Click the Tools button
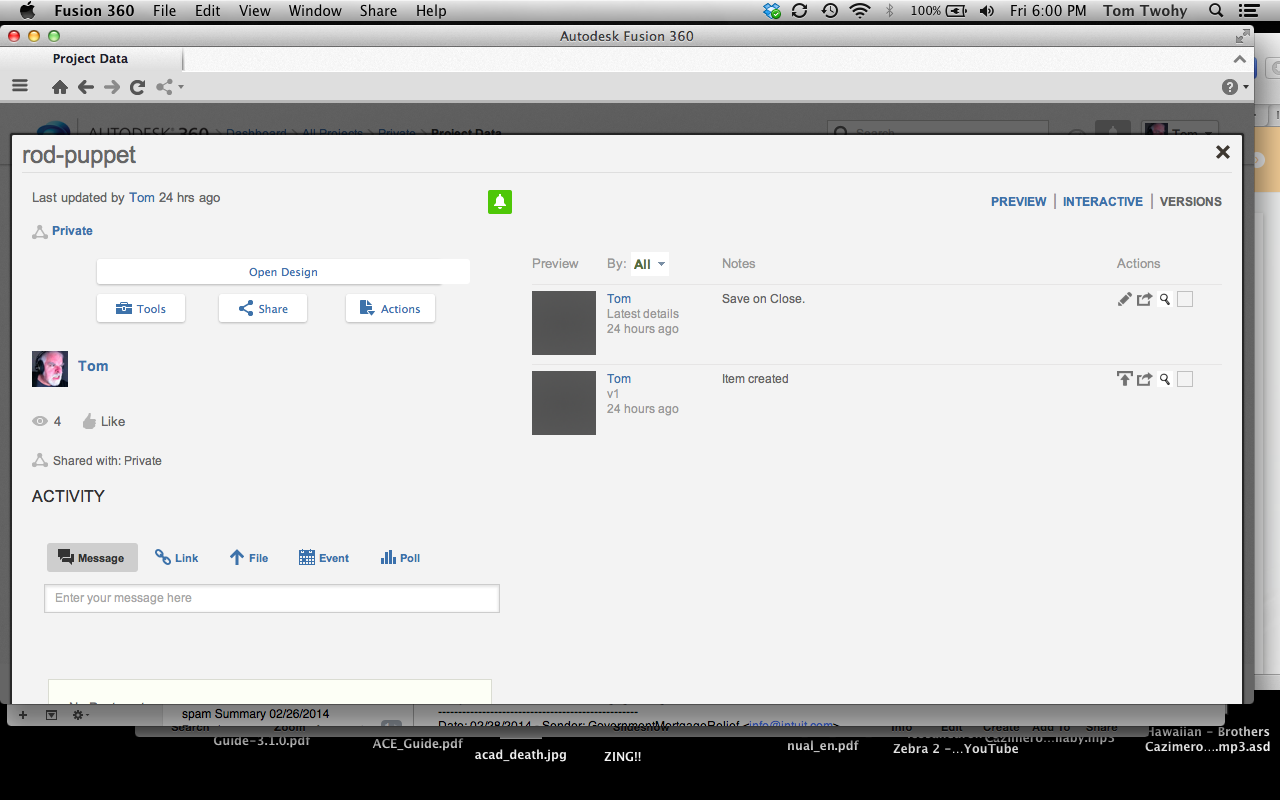 pos(141,309)
